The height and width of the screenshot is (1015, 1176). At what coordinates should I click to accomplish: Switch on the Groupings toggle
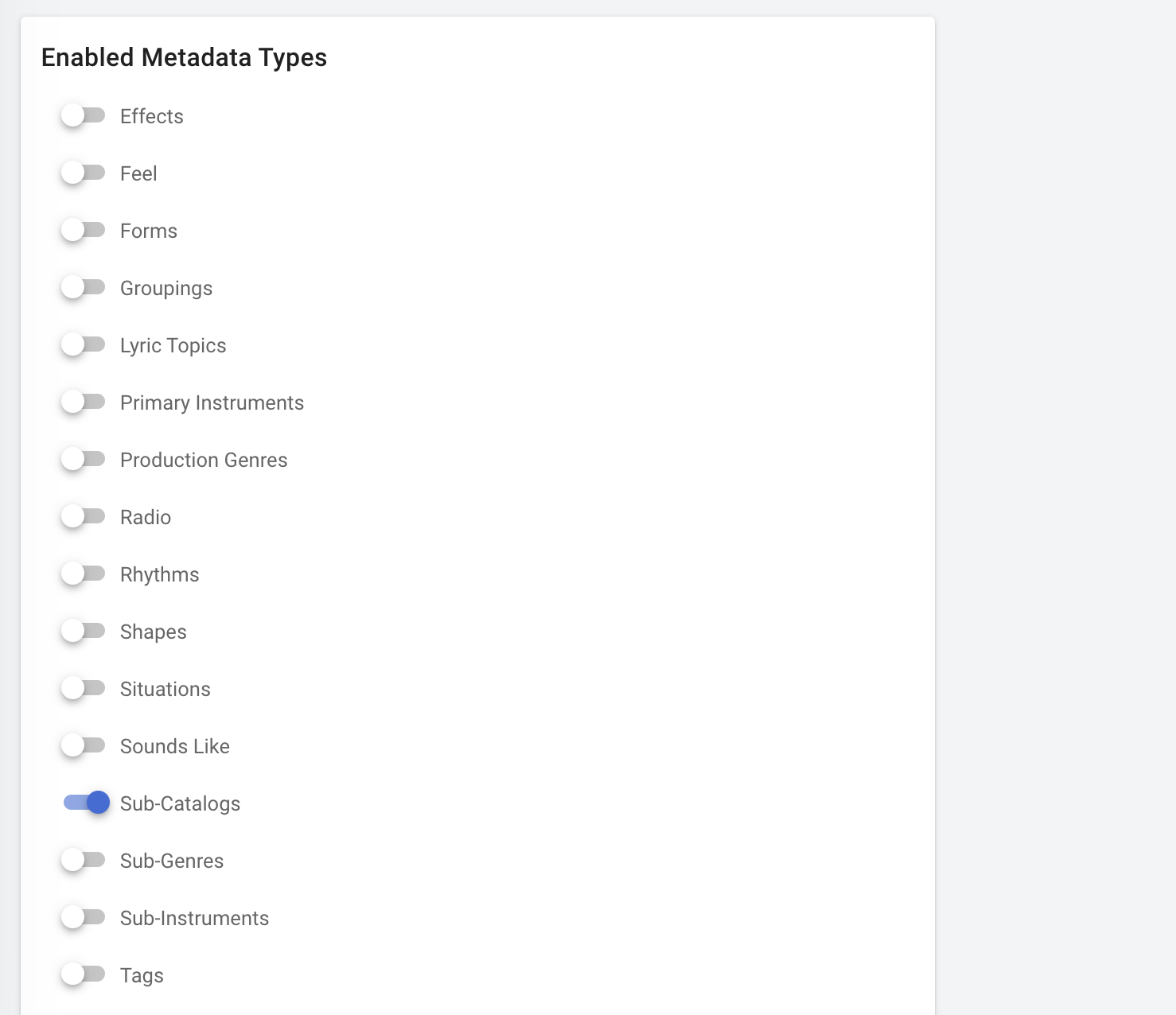[x=84, y=288]
